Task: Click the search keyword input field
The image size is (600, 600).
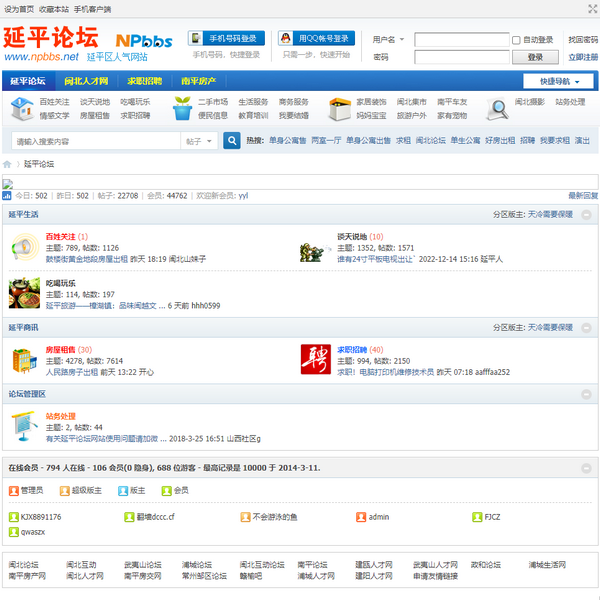Action: pos(95,142)
